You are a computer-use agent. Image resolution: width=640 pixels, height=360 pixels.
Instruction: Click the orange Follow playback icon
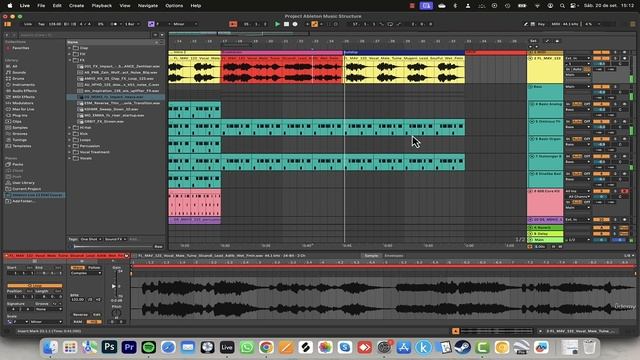[x=233, y=24]
